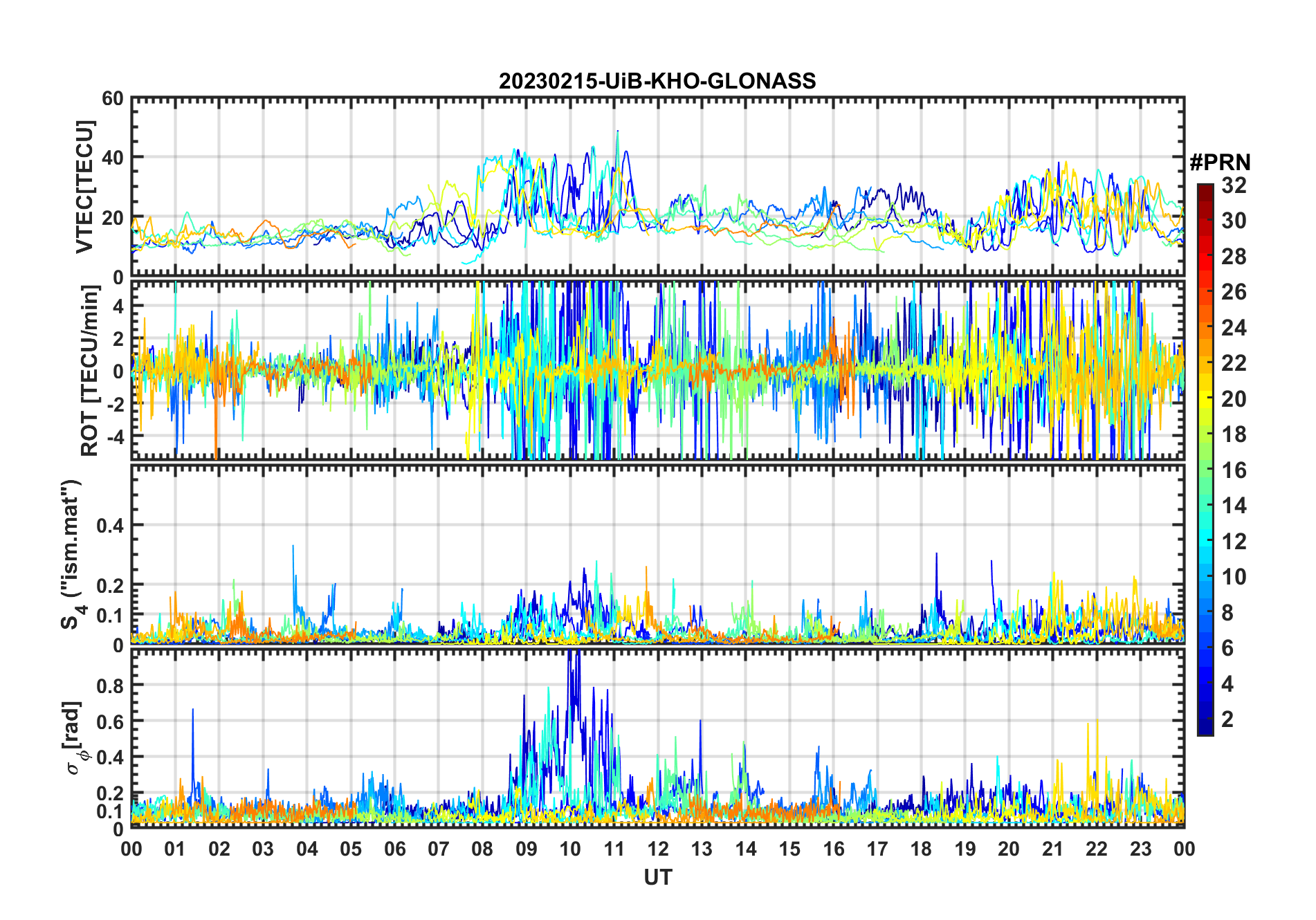The height and width of the screenshot is (920, 1316).
Task: Click the 05 hour label on UT axis
Action: point(351,849)
